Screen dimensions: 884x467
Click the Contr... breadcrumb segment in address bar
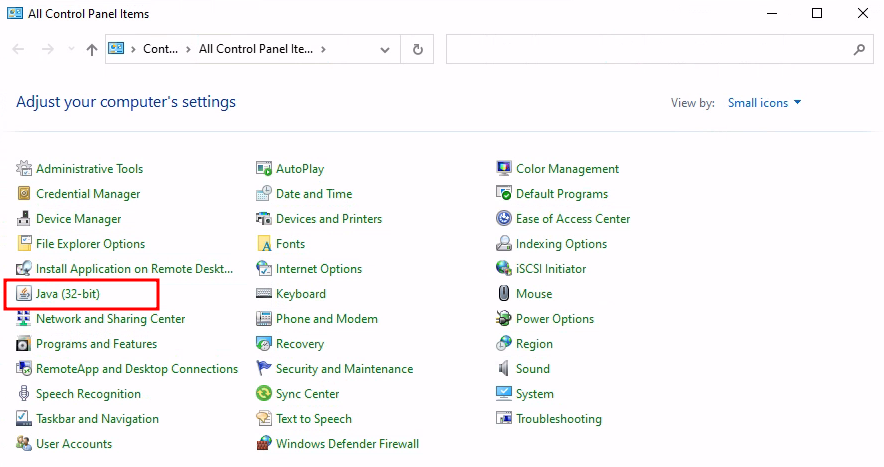(160, 49)
